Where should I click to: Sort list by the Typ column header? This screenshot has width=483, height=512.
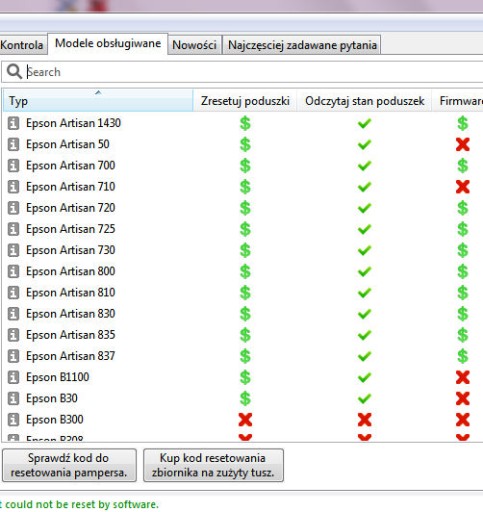pos(98,101)
